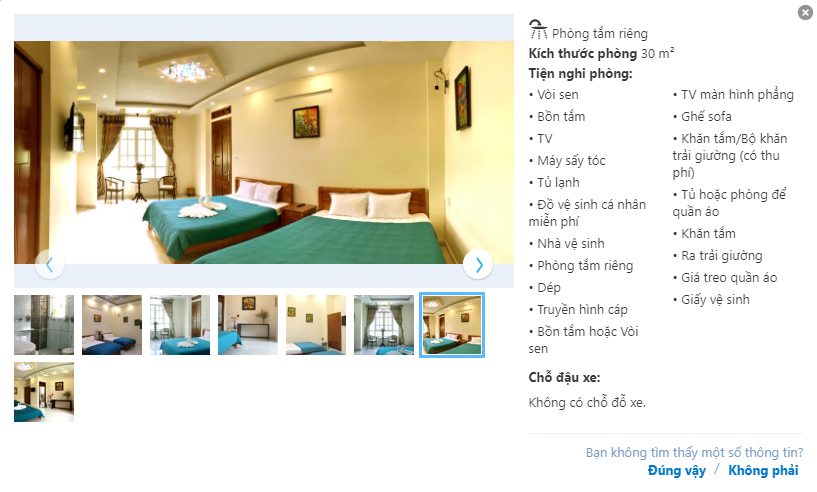The width and height of the screenshot is (817, 492).
Task: Click the TV màn hình phẳng amenity item
Action: (x=734, y=95)
